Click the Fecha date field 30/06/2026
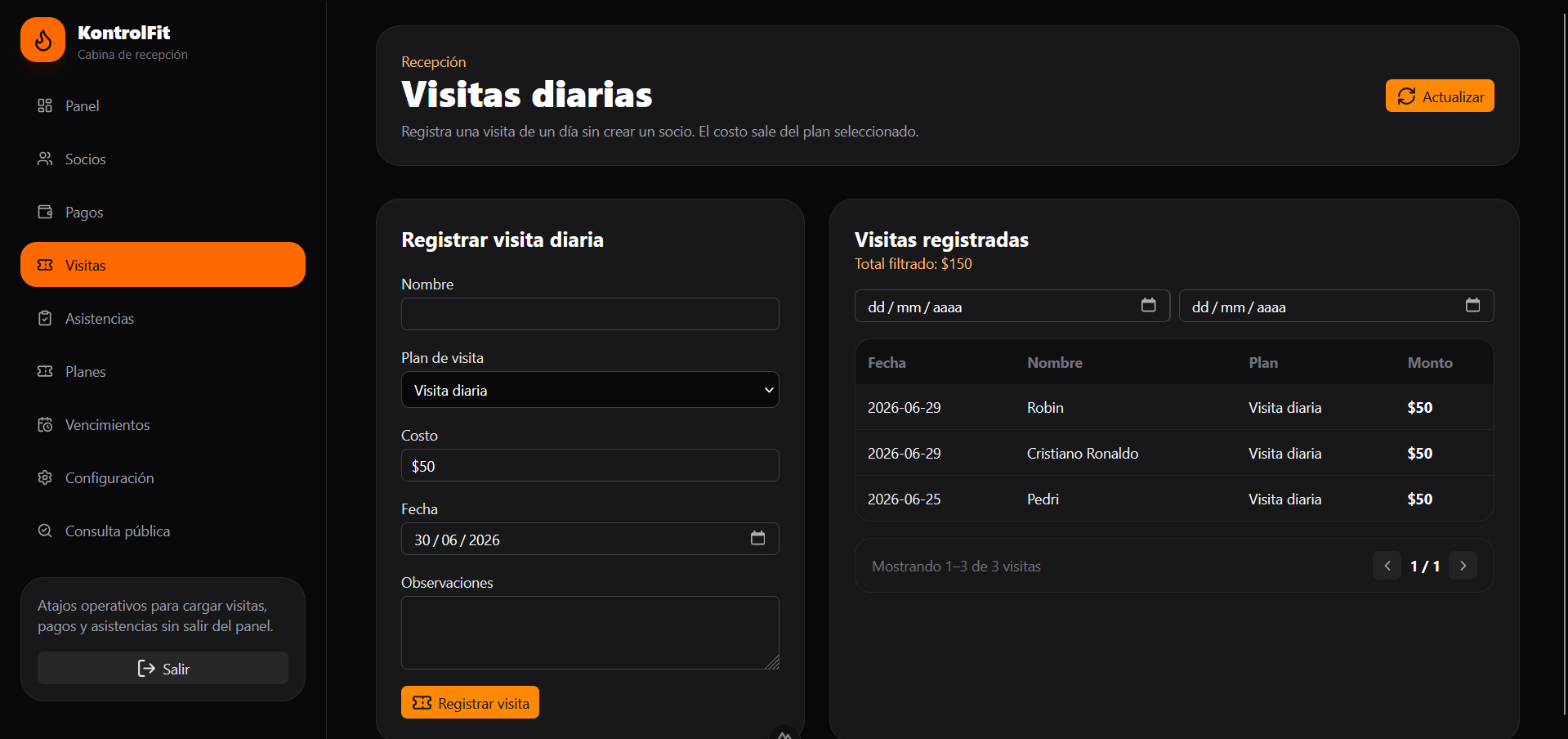 click(590, 539)
